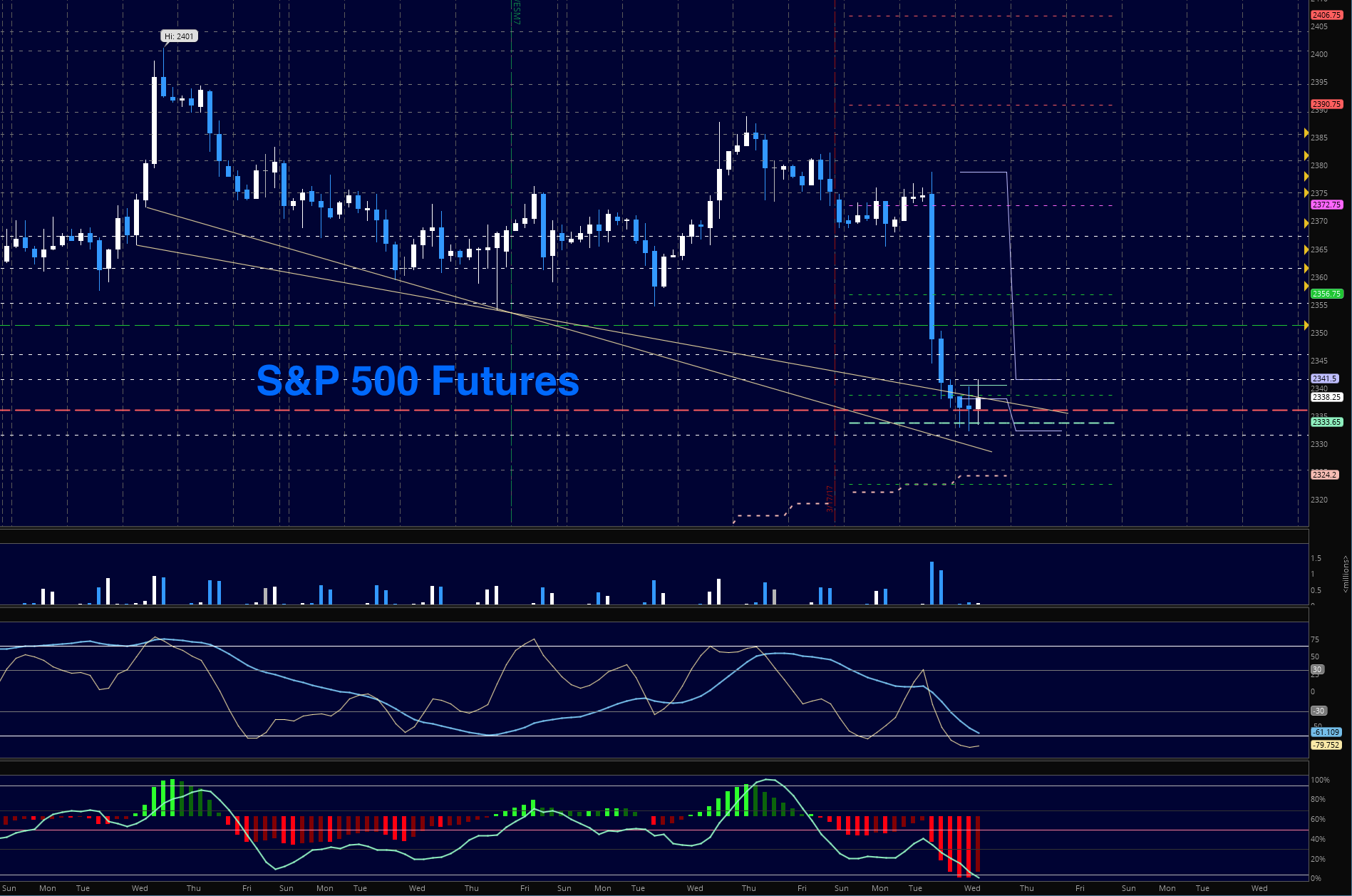Image resolution: width=1352 pixels, height=896 pixels.
Task: Click the ESM7 contract symbol label
Action: [x=517, y=13]
